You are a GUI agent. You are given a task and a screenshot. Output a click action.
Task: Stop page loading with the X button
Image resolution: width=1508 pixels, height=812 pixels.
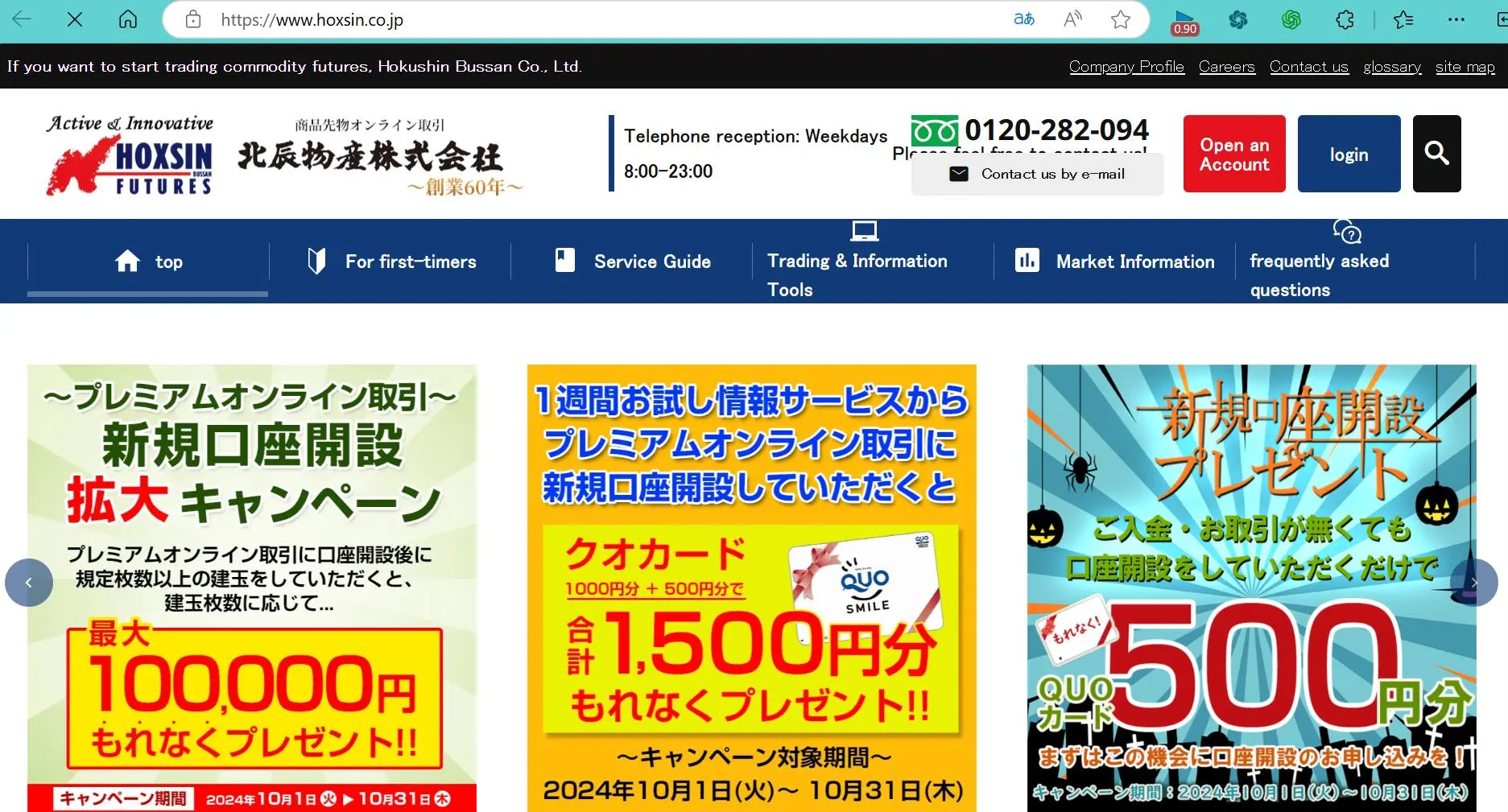tap(75, 19)
